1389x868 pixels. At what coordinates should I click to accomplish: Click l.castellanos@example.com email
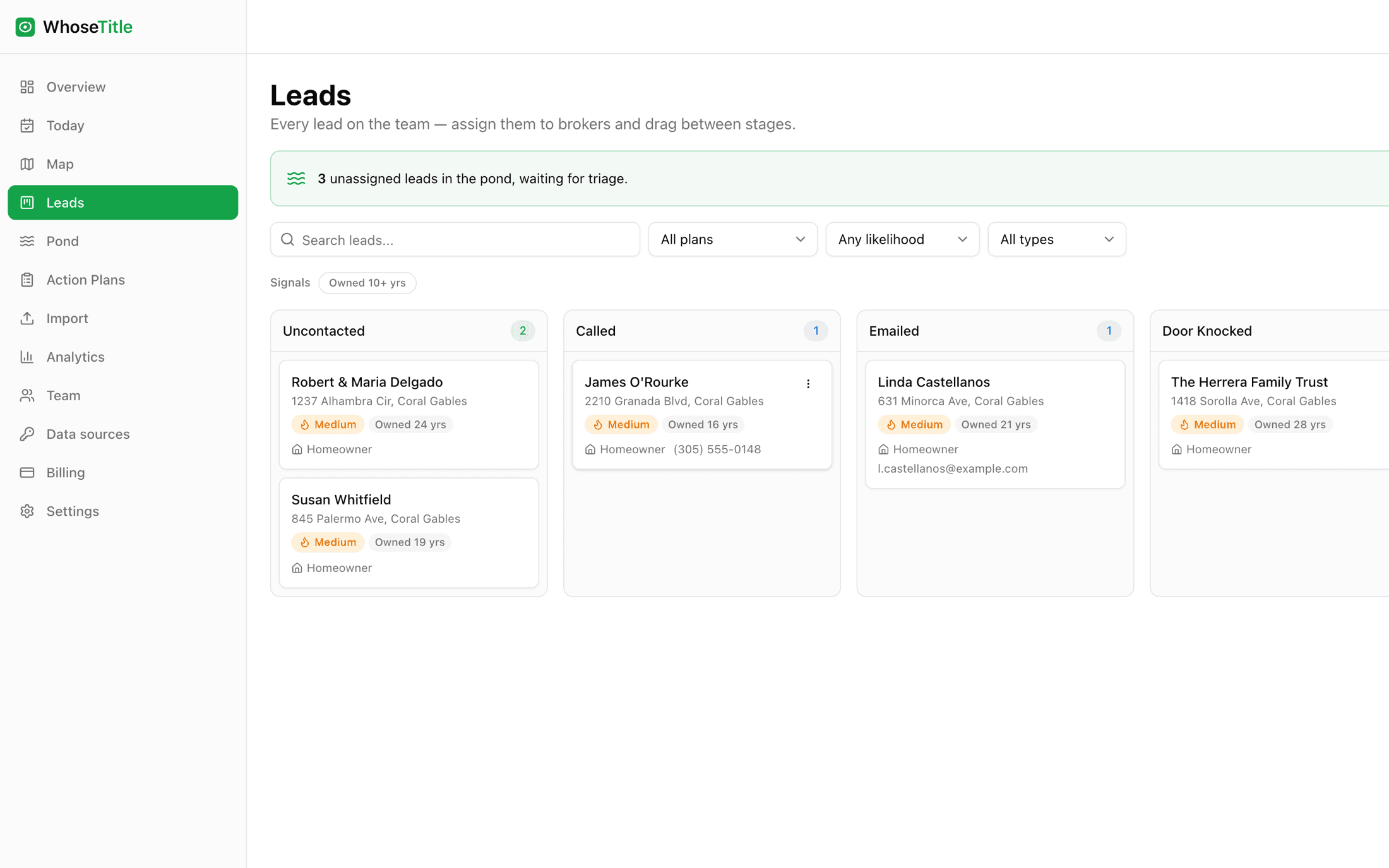pyautogui.click(x=952, y=468)
